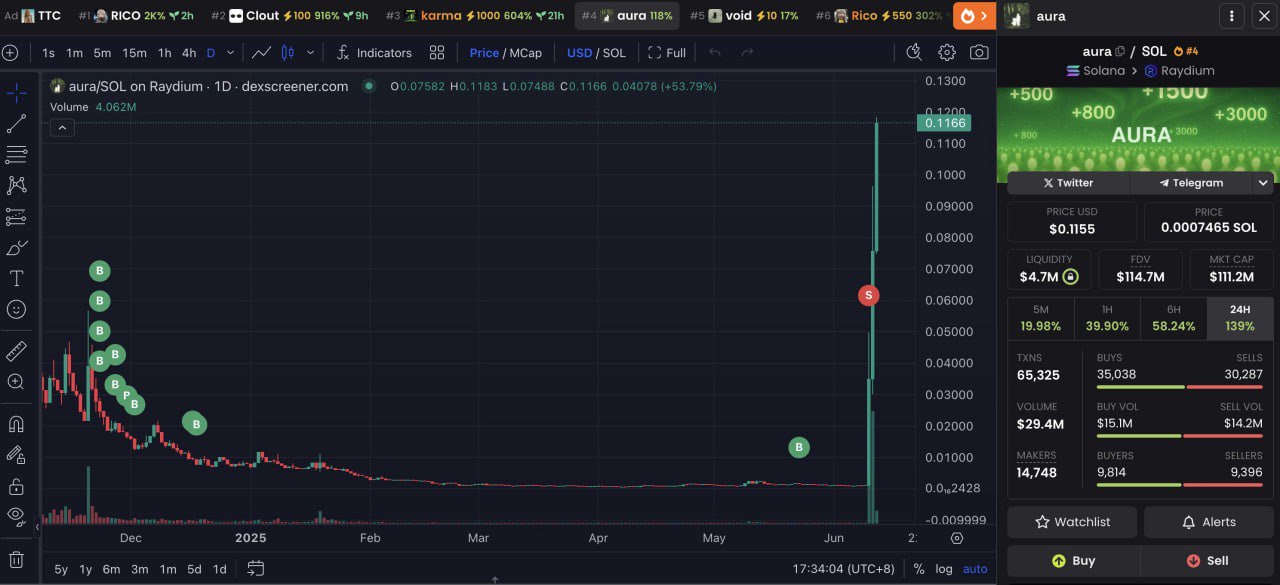This screenshot has height=585, width=1280.
Task: Open the Indicators menu
Action: click(x=374, y=53)
